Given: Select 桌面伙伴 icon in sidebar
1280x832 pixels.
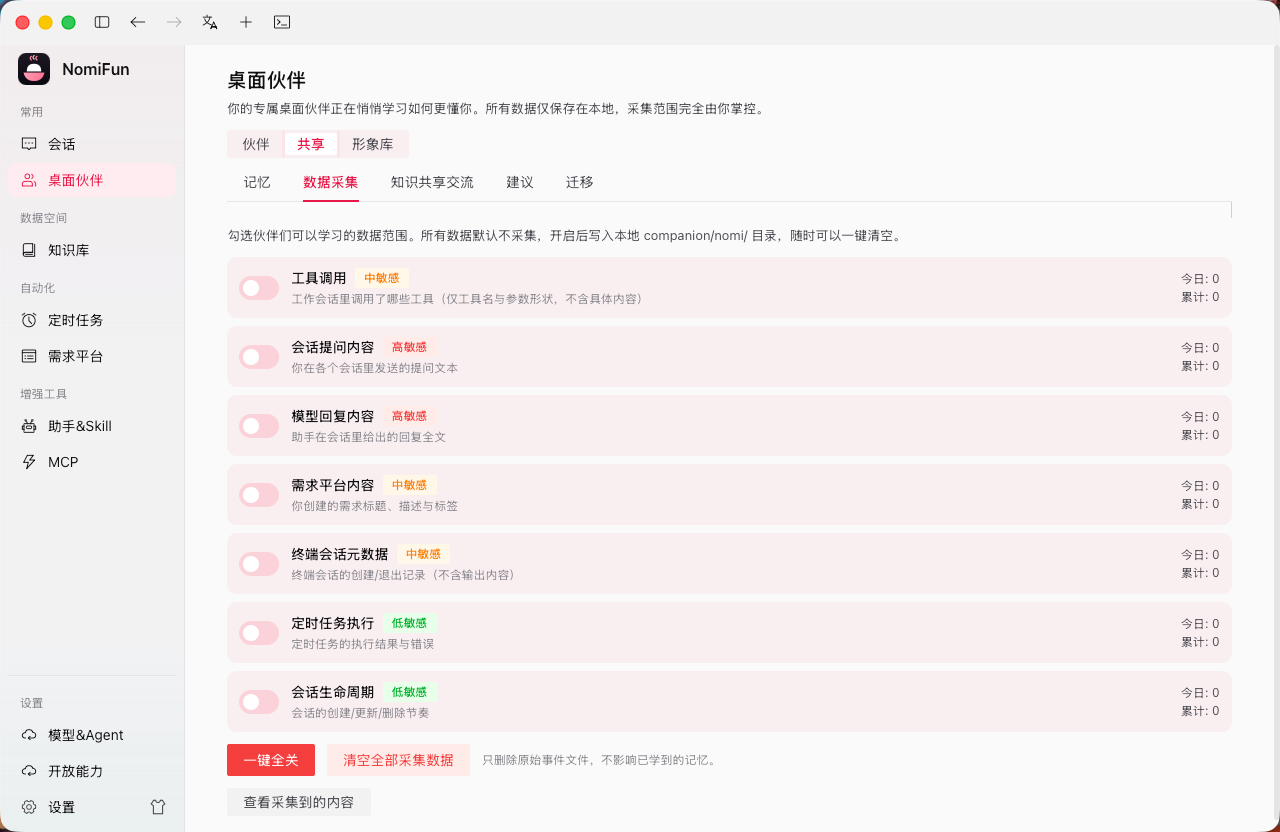Looking at the screenshot, I should pos(29,180).
